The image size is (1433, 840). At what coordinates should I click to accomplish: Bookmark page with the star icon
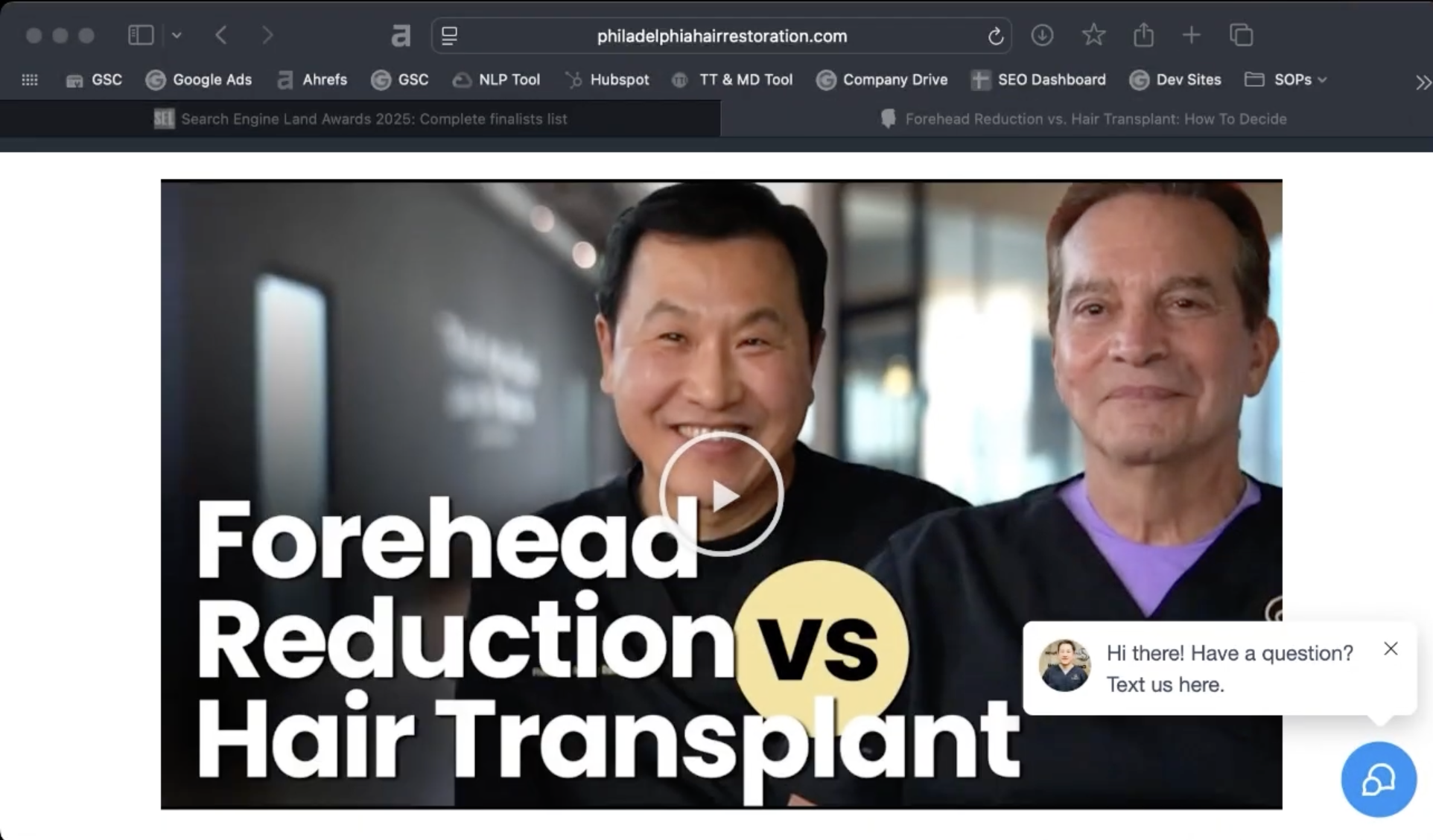pyautogui.click(x=1093, y=35)
